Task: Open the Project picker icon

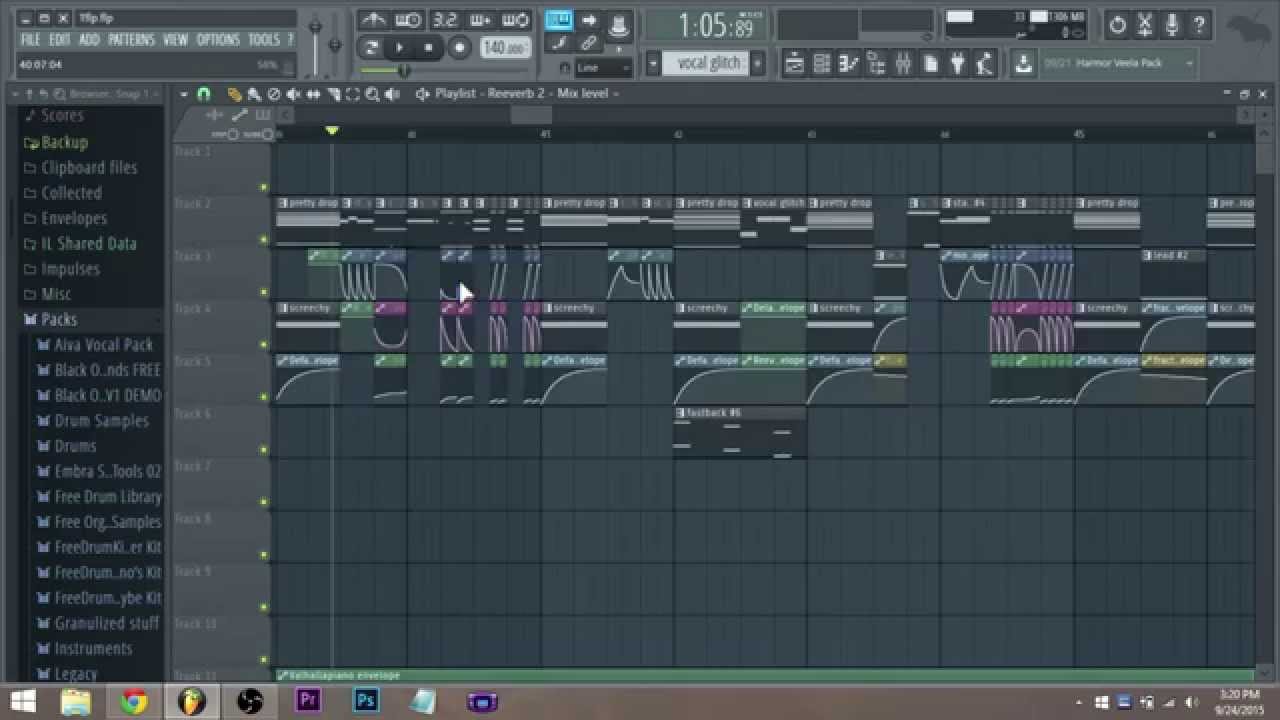Action: (930, 64)
